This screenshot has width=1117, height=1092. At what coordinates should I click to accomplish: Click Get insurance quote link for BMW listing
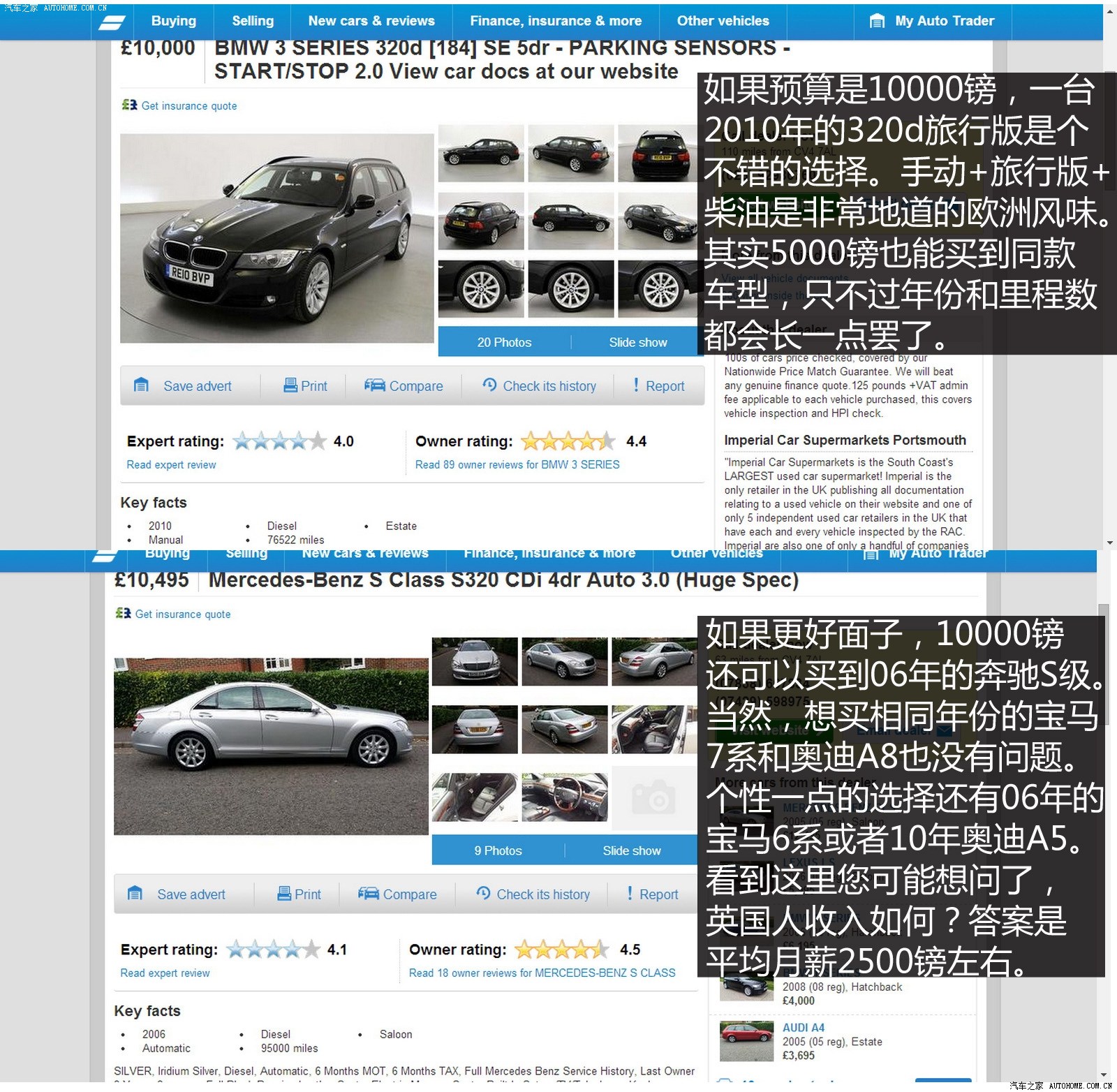click(x=189, y=106)
